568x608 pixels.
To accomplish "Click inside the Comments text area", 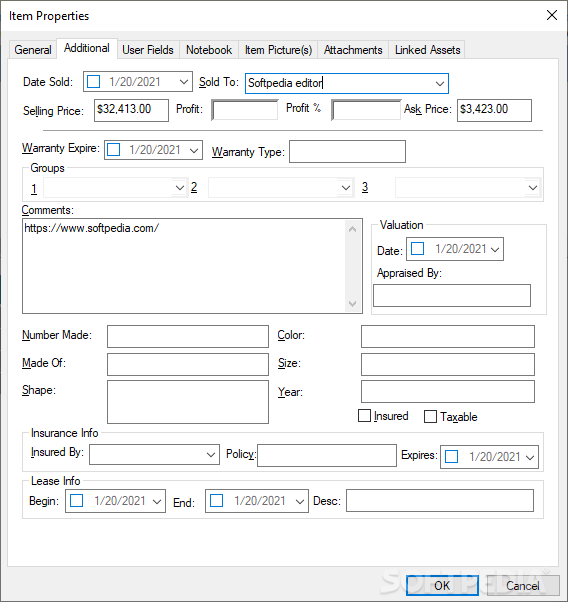I will click(x=184, y=266).
